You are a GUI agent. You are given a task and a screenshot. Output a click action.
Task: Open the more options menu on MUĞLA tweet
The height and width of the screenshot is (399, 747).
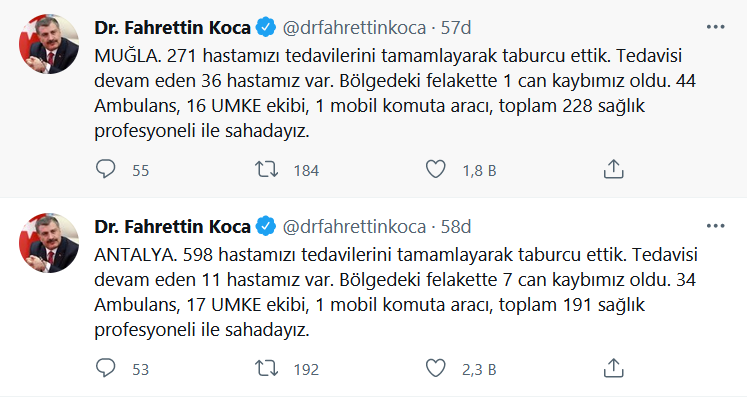[x=715, y=27]
